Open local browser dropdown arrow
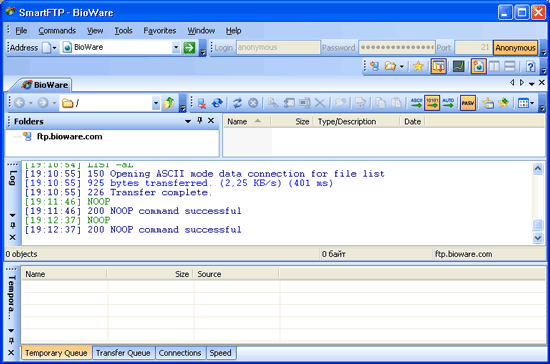The height and width of the screenshot is (364, 550). [x=402, y=66]
